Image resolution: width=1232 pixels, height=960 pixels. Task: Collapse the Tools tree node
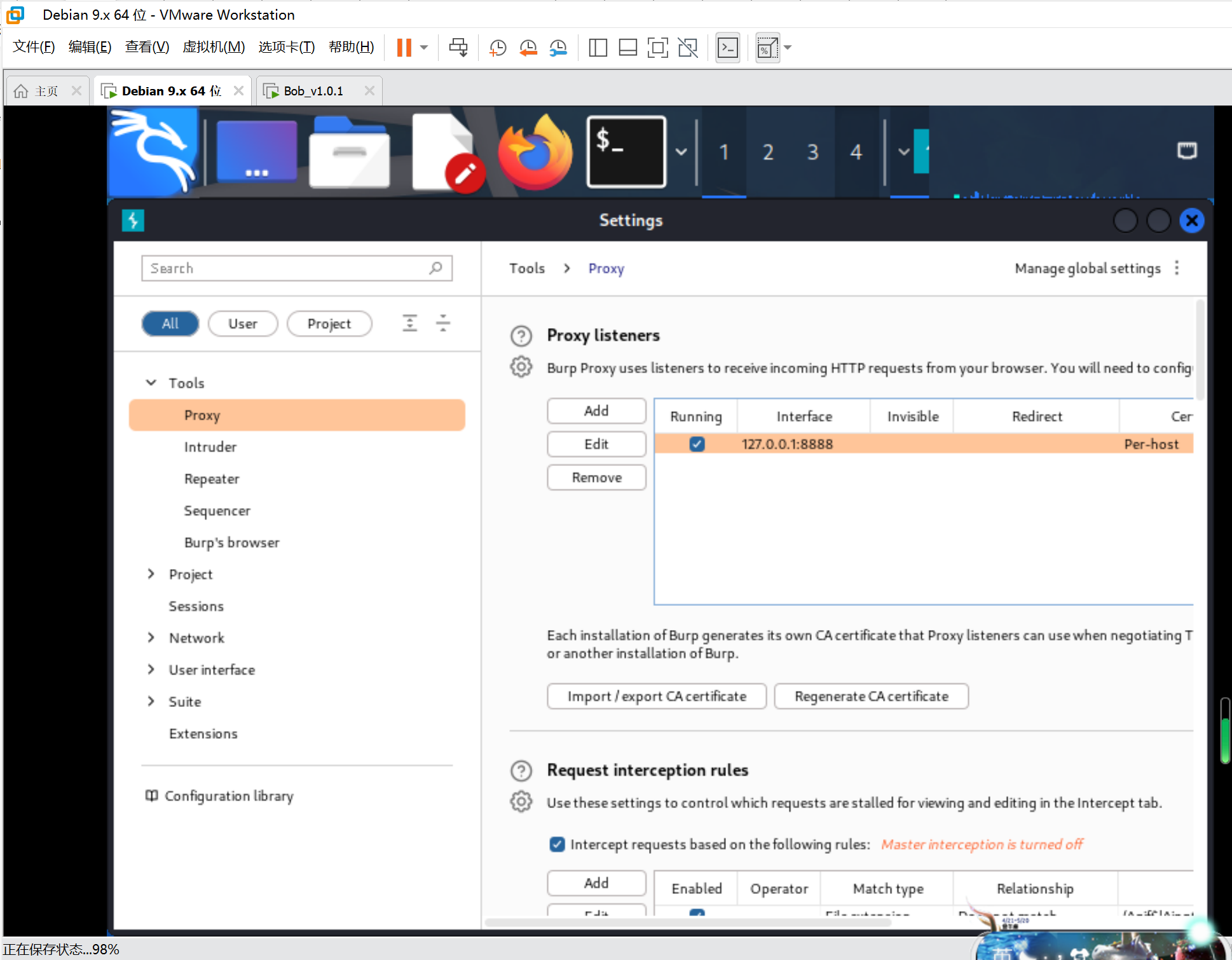point(151,383)
